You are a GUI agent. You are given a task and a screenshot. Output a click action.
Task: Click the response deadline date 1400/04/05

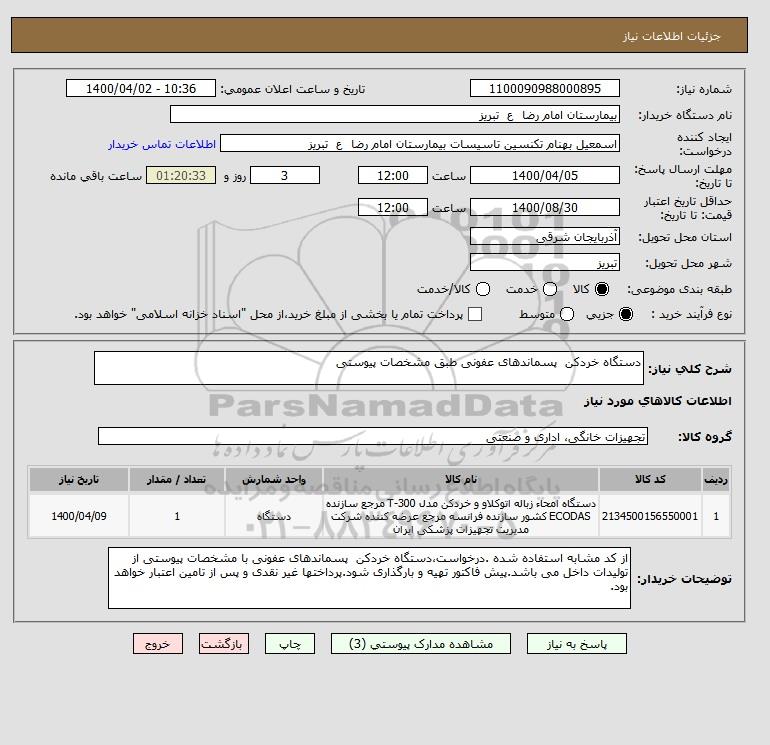(x=545, y=175)
